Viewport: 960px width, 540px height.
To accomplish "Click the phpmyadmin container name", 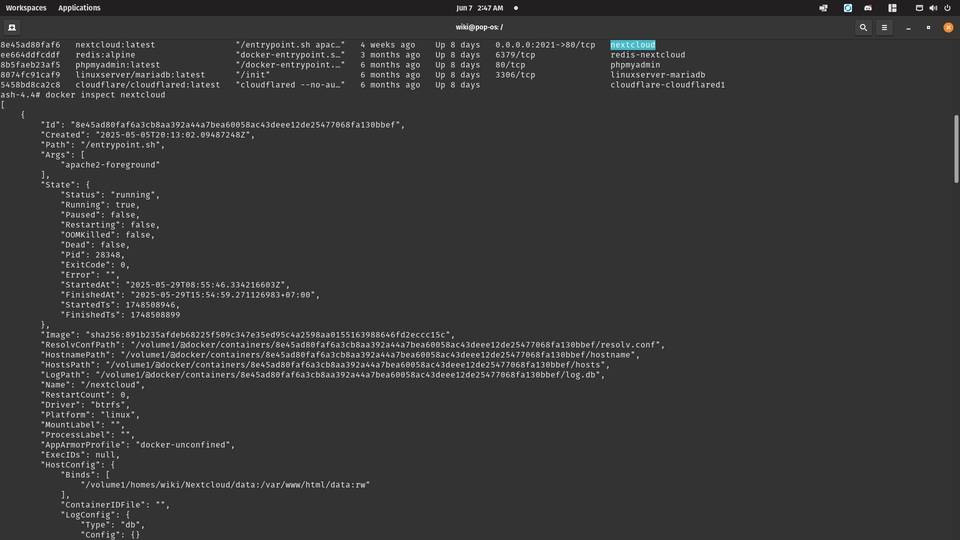I will point(635,65).
